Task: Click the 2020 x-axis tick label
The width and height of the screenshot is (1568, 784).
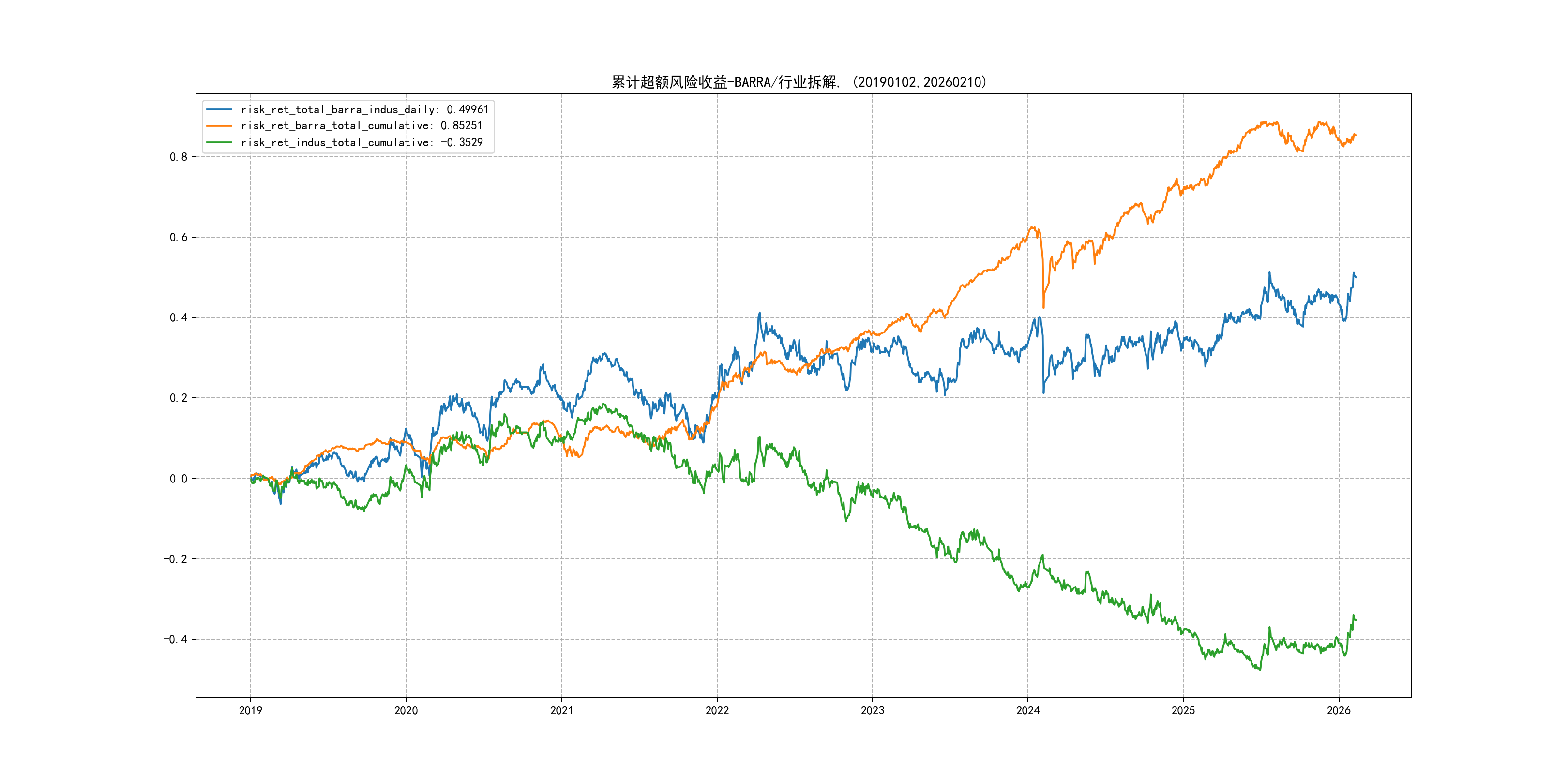Action: pyautogui.click(x=406, y=710)
